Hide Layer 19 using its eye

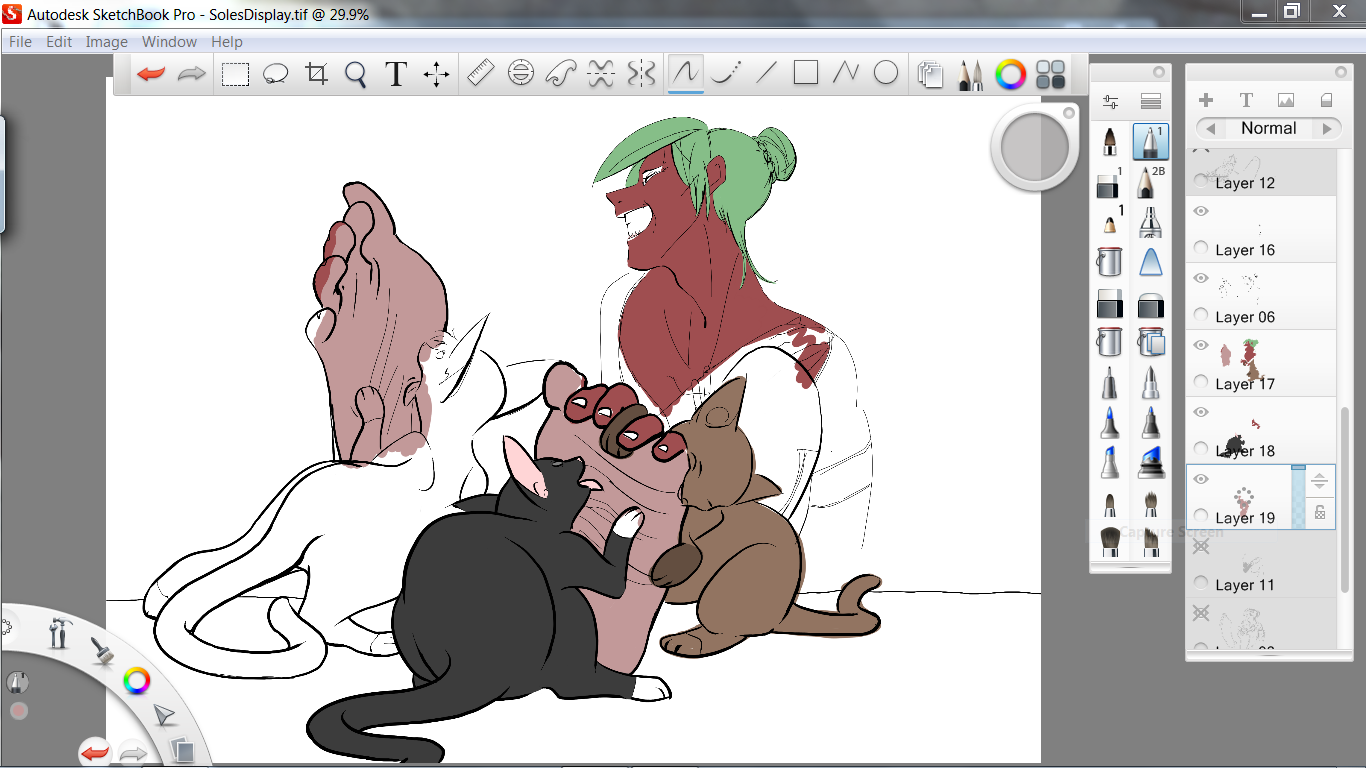coord(1201,479)
